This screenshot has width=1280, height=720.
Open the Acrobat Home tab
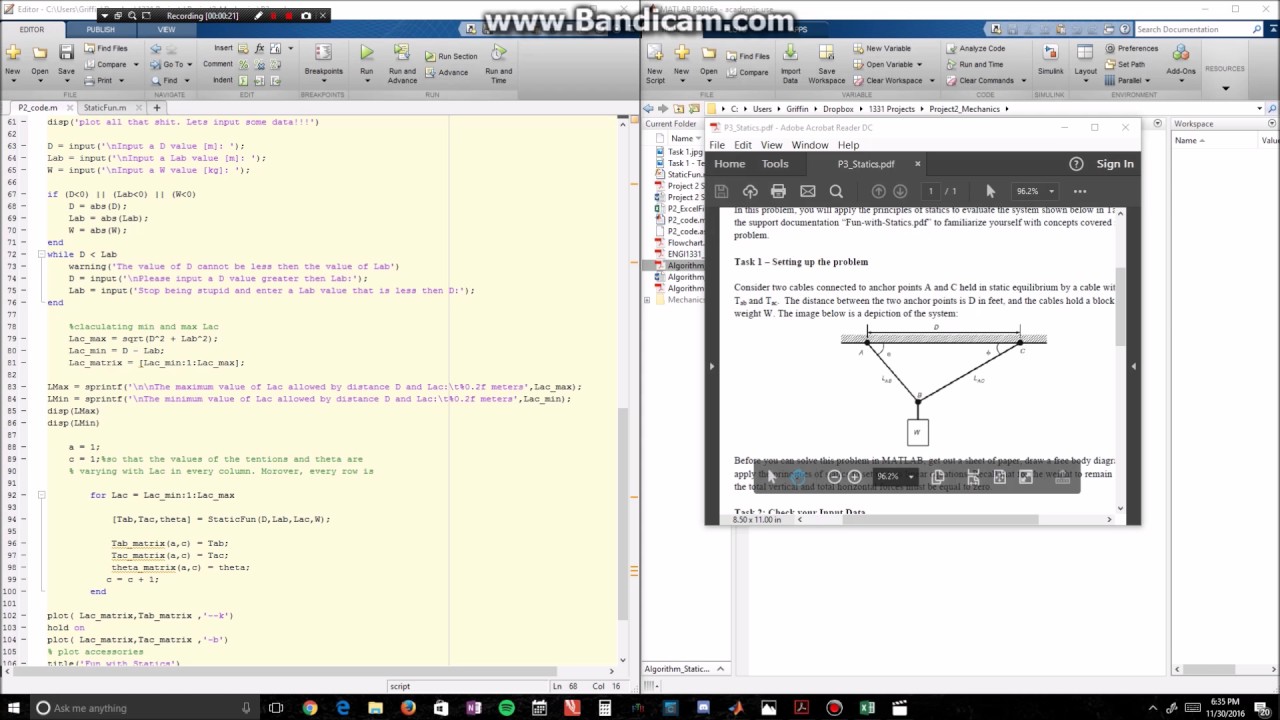[729, 164]
